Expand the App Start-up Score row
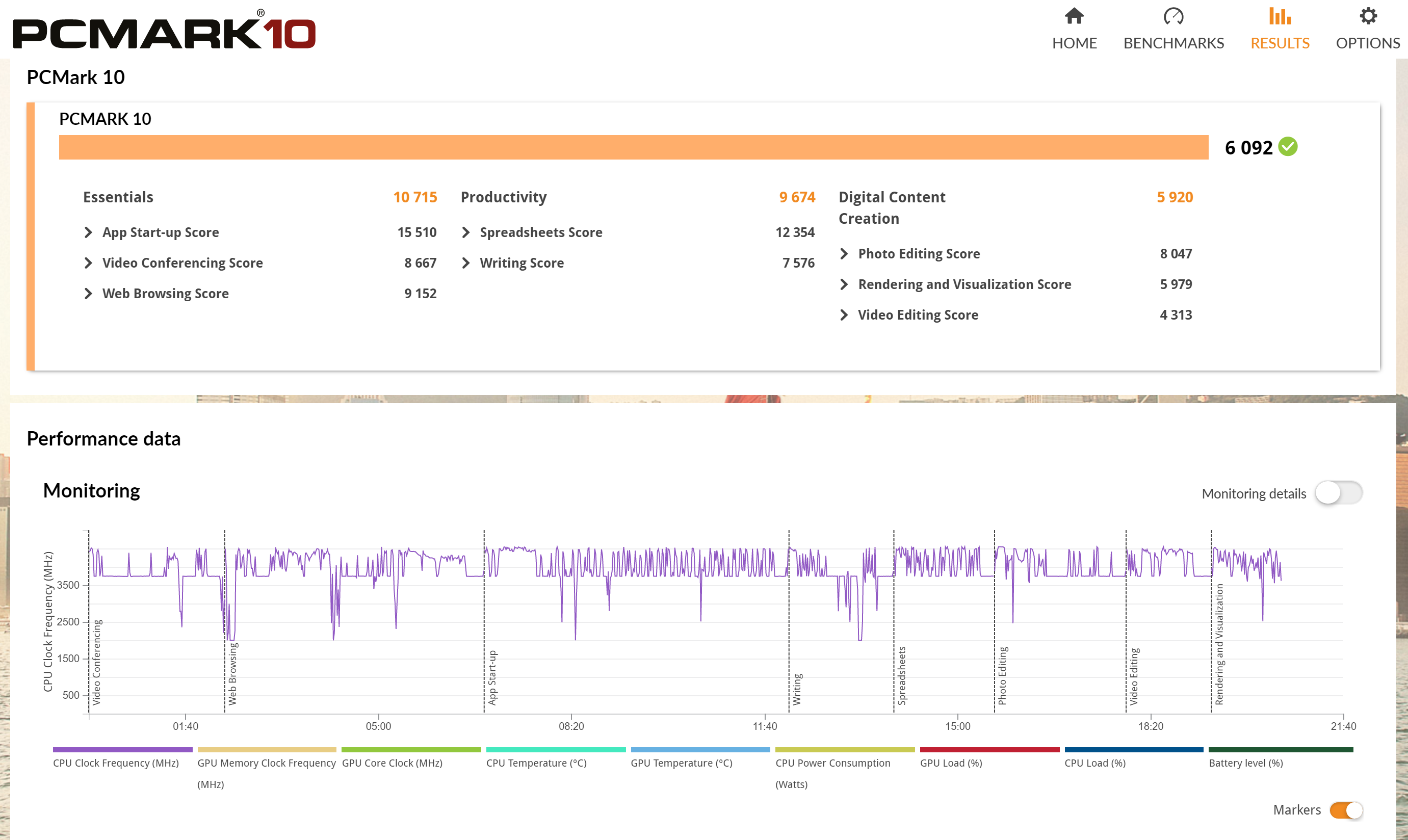The image size is (1408, 840). (88, 232)
